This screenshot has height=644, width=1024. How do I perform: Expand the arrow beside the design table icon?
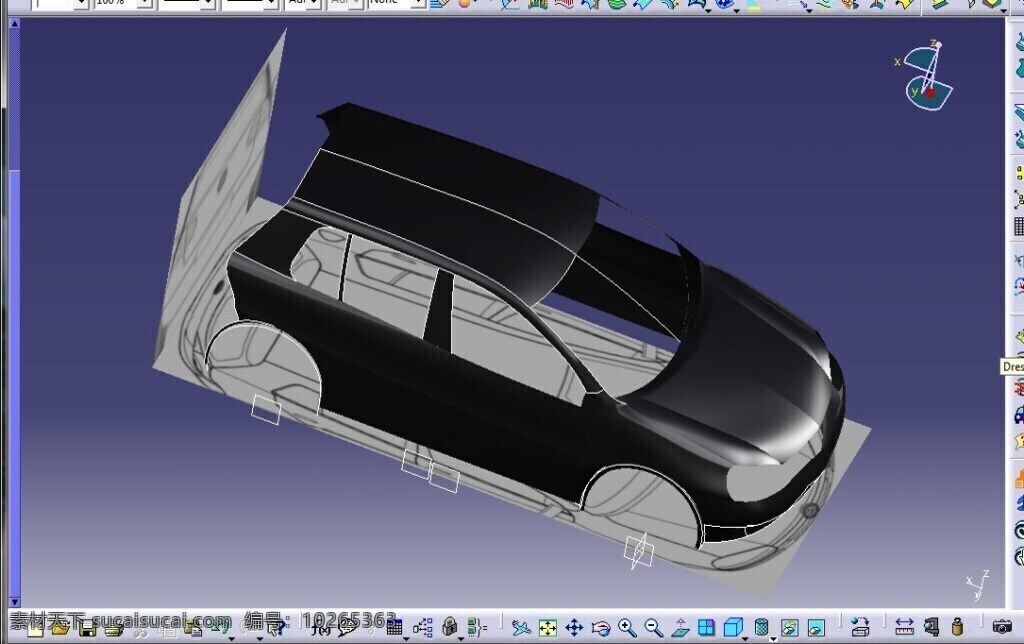[x=406, y=638]
